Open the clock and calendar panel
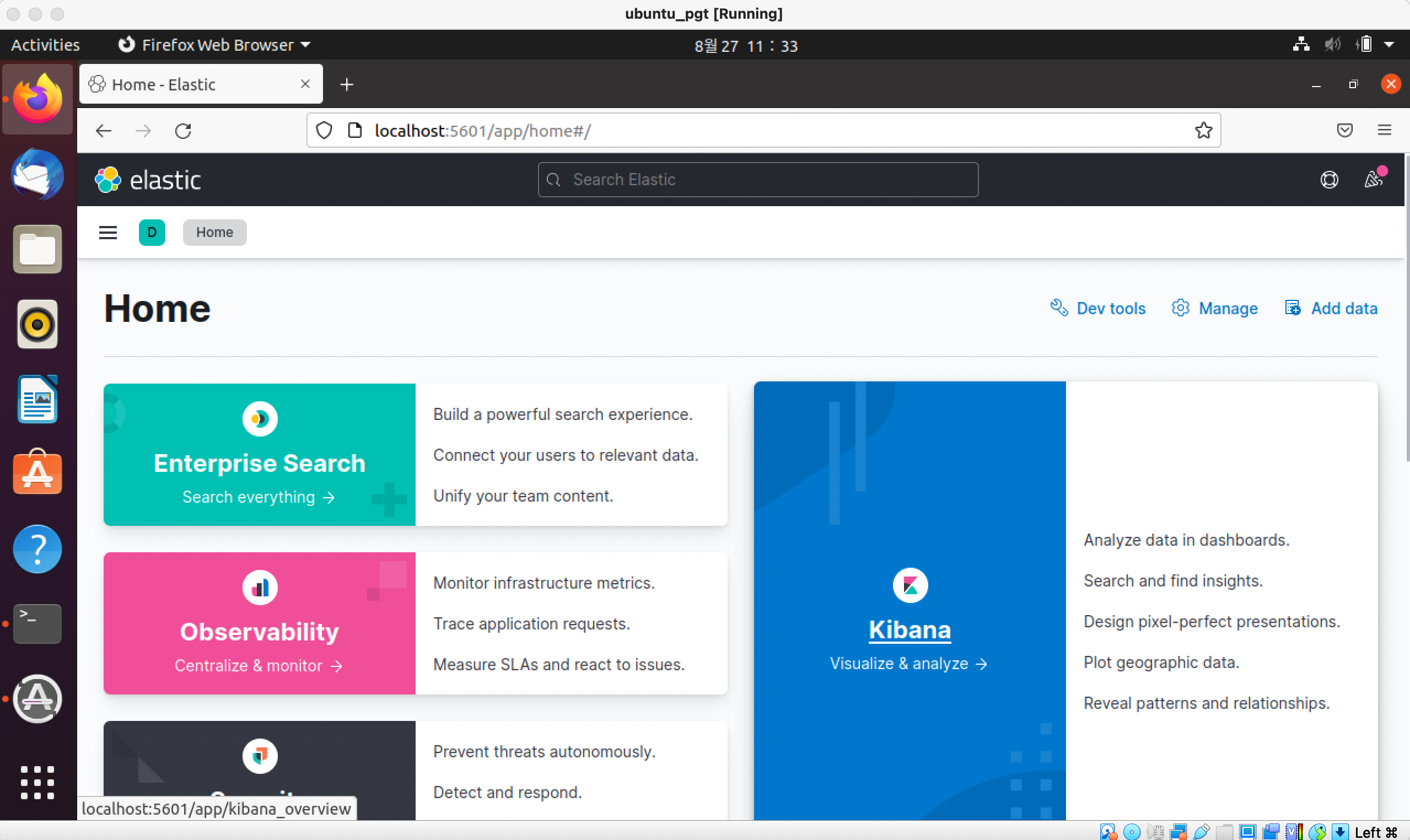Viewport: 1410px width, 840px height. (745, 46)
